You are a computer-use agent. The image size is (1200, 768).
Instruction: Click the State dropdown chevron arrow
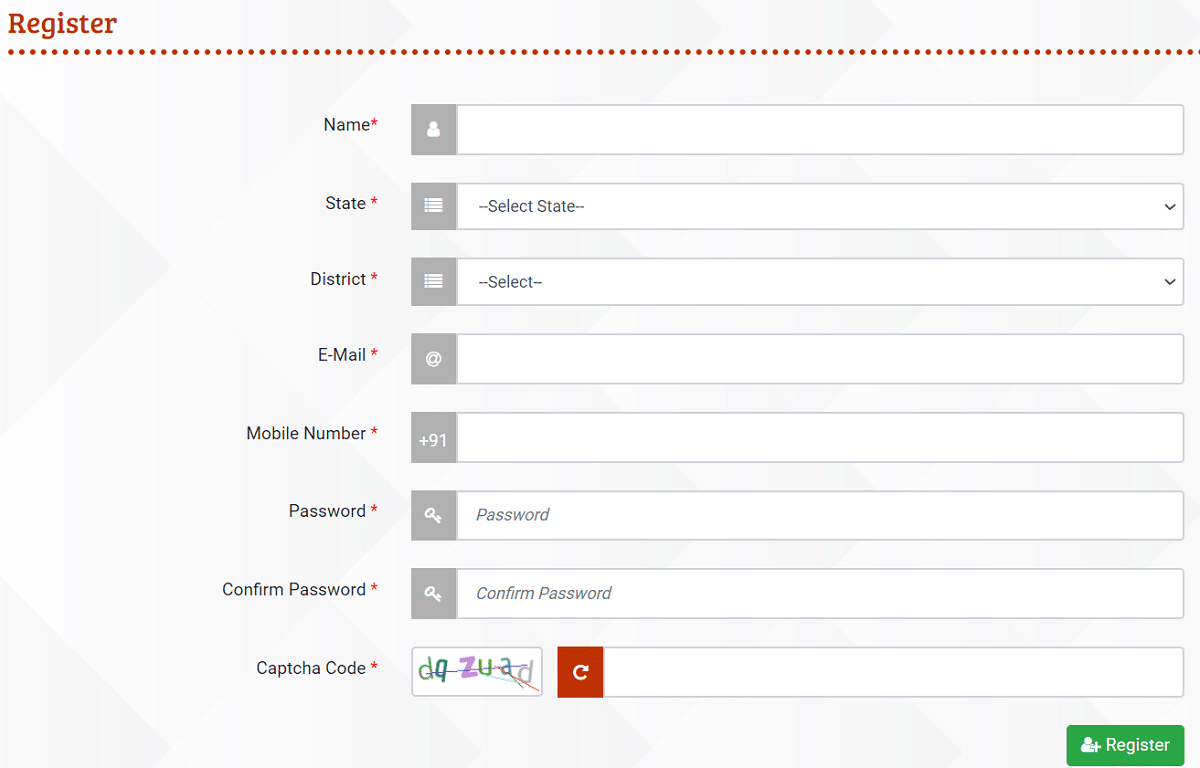point(1170,207)
